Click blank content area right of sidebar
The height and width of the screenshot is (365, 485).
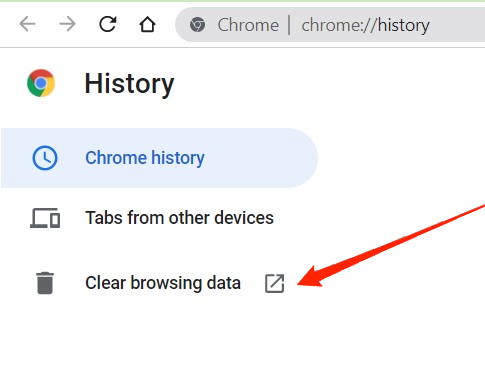(x=400, y=133)
